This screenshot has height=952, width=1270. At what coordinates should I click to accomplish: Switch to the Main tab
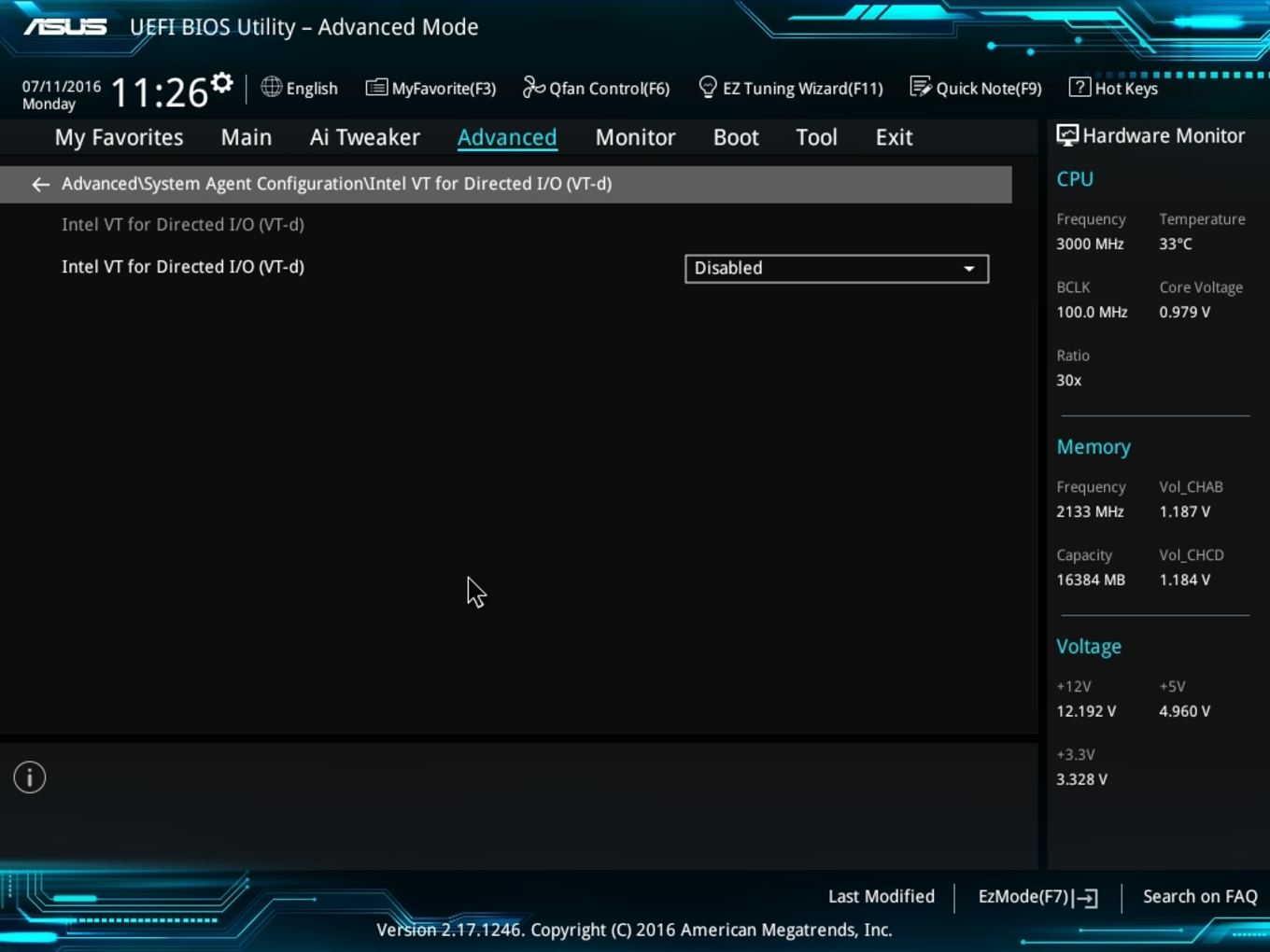[247, 137]
